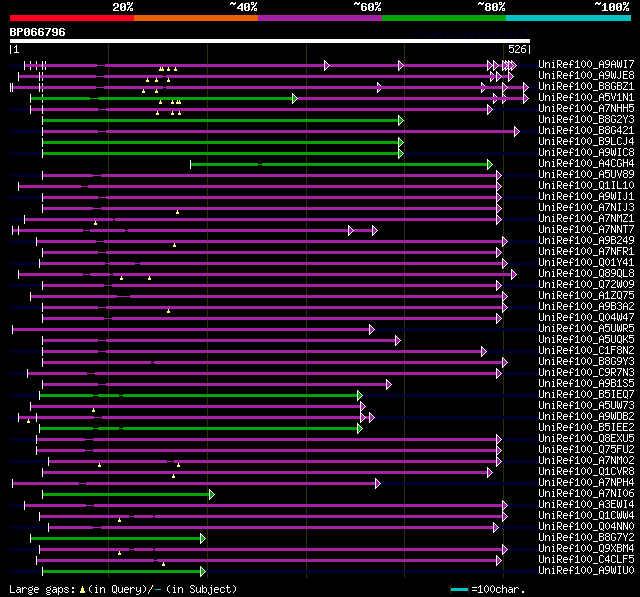Click subject name UniRef100_B5IEQ7
Image resolution: width=640 pixels, height=597 pixels.
[x=586, y=395]
